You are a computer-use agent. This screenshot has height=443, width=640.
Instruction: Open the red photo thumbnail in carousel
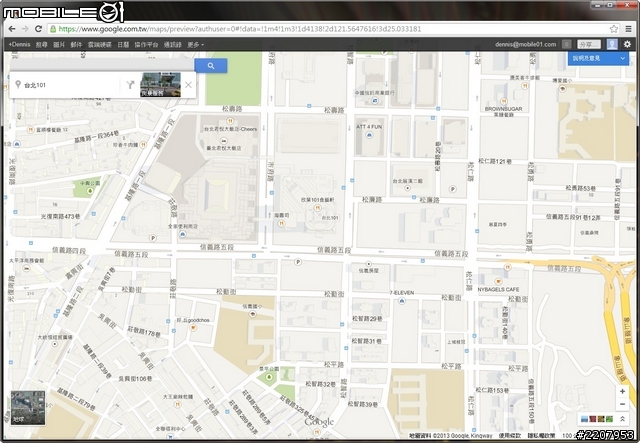click(593, 419)
